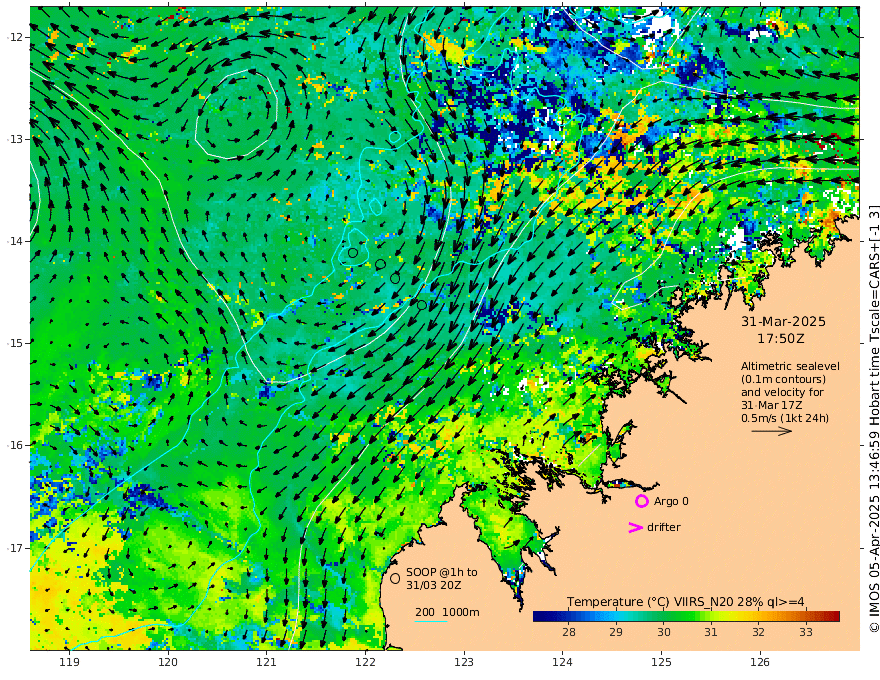The width and height of the screenshot is (880, 680).
Task: Click the colorbar tick label 31
Action: [x=711, y=632]
